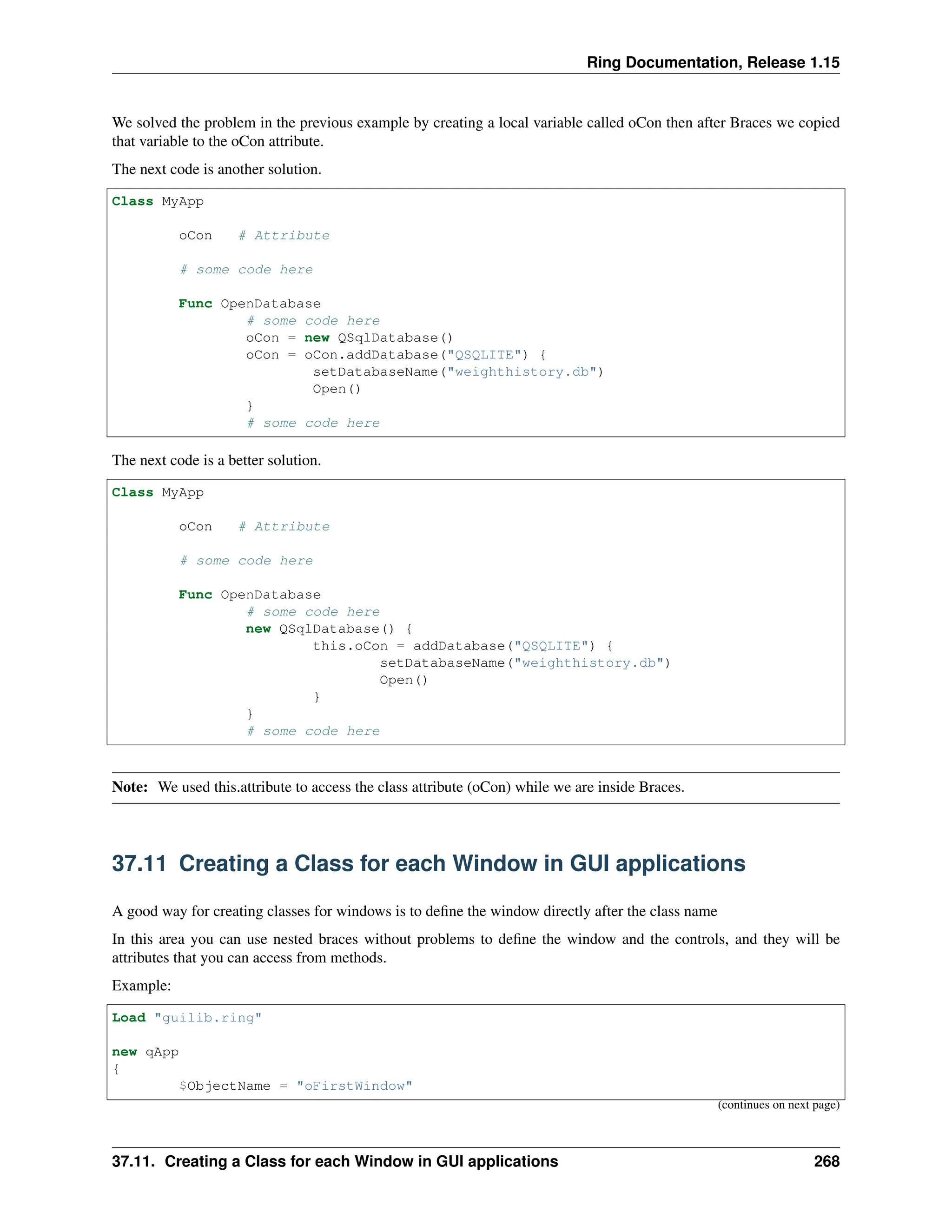Image resolution: width=952 pixels, height=1232 pixels.
Task: Click "The next code is another solution"
Action: click(216, 169)
